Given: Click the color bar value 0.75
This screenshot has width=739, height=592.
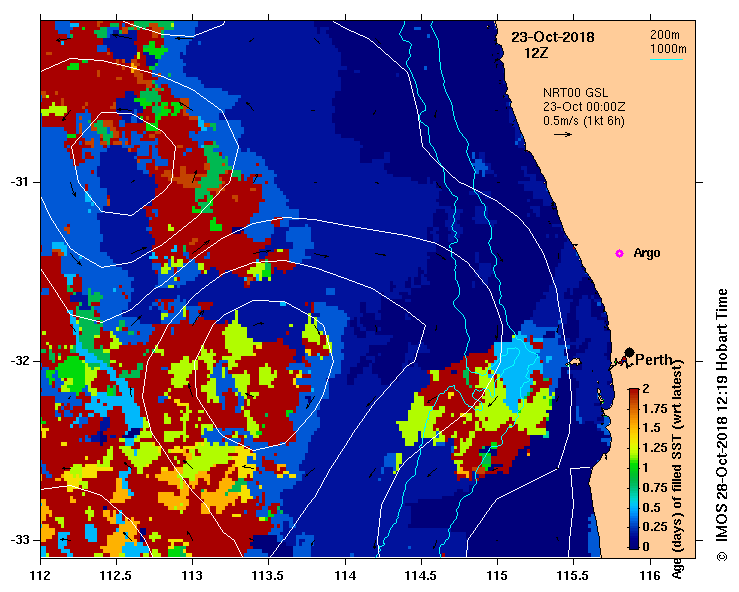Looking at the screenshot, I should pos(655,487).
